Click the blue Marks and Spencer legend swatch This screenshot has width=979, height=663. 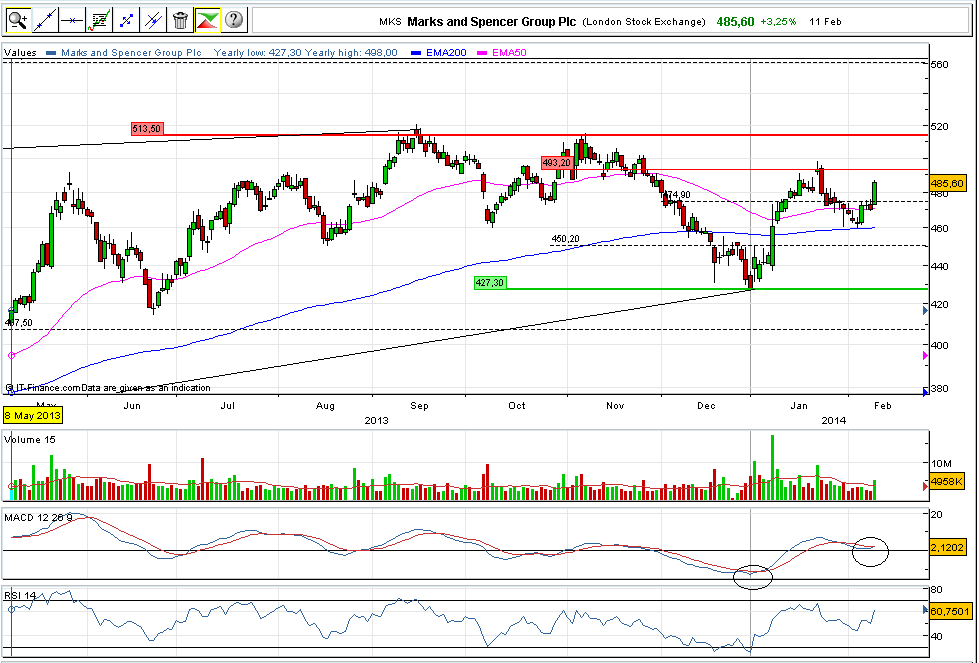[x=51, y=53]
